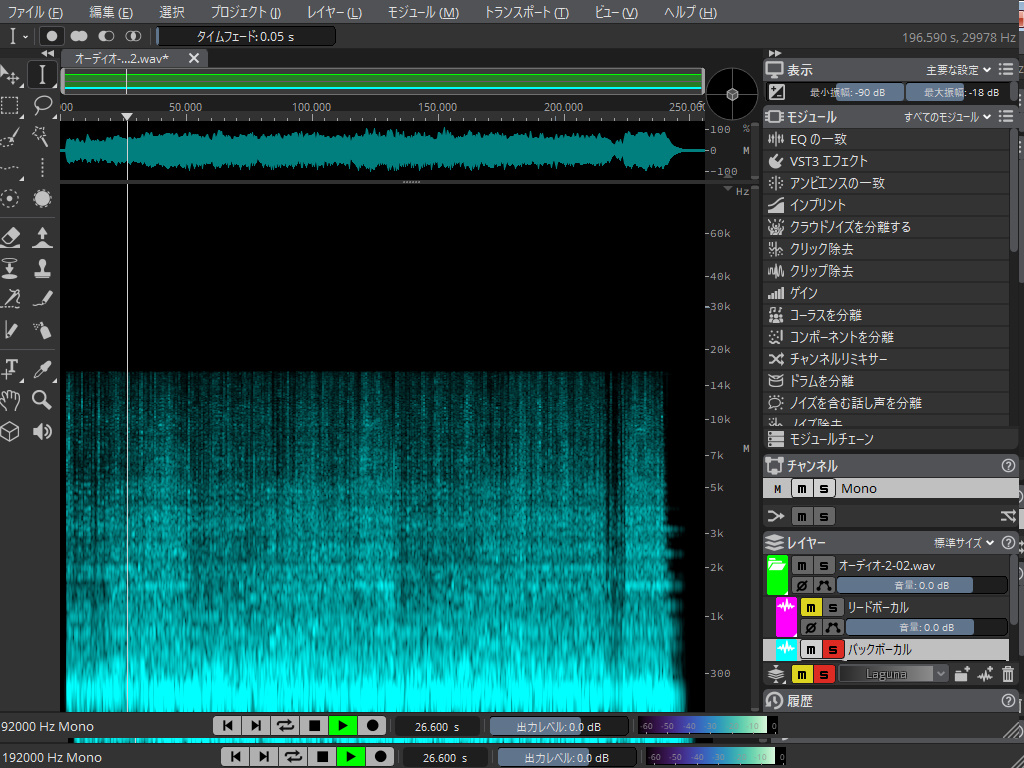Select the Lasso selection tool
The image size is (1024, 768).
42,106
